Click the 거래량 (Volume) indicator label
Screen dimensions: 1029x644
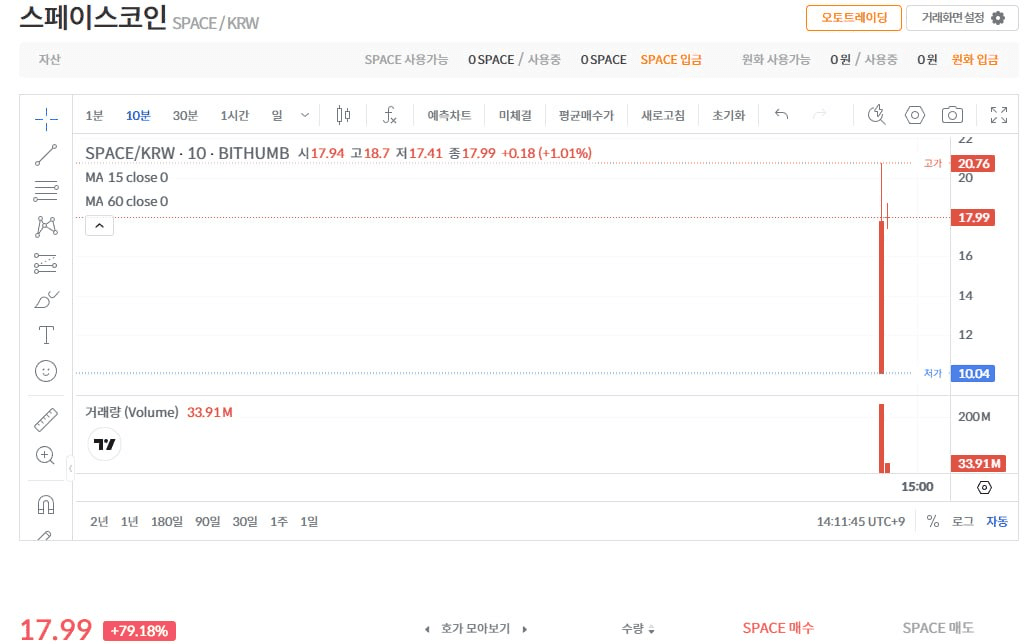(x=132, y=412)
